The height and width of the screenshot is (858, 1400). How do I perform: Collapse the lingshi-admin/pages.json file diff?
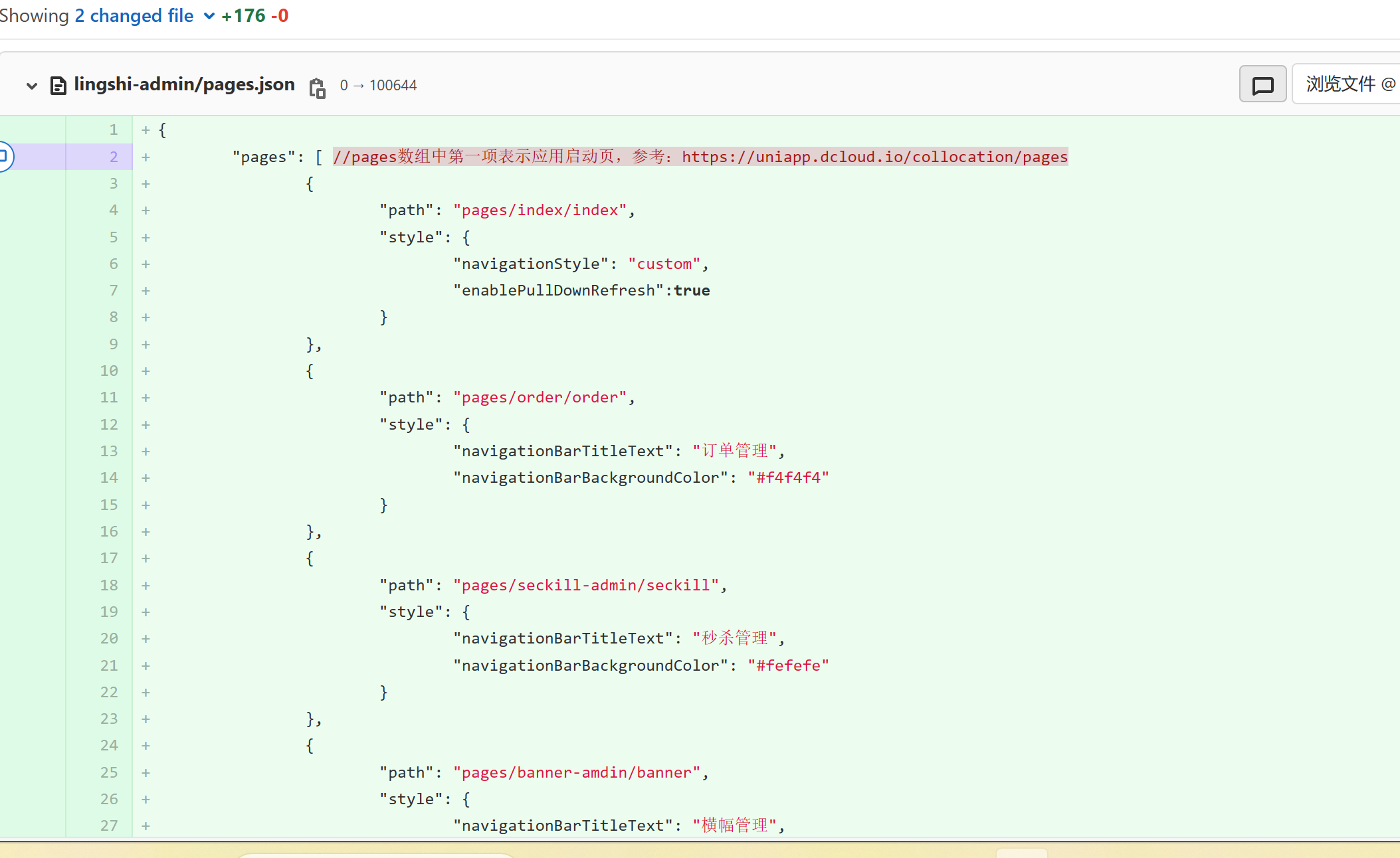point(31,86)
